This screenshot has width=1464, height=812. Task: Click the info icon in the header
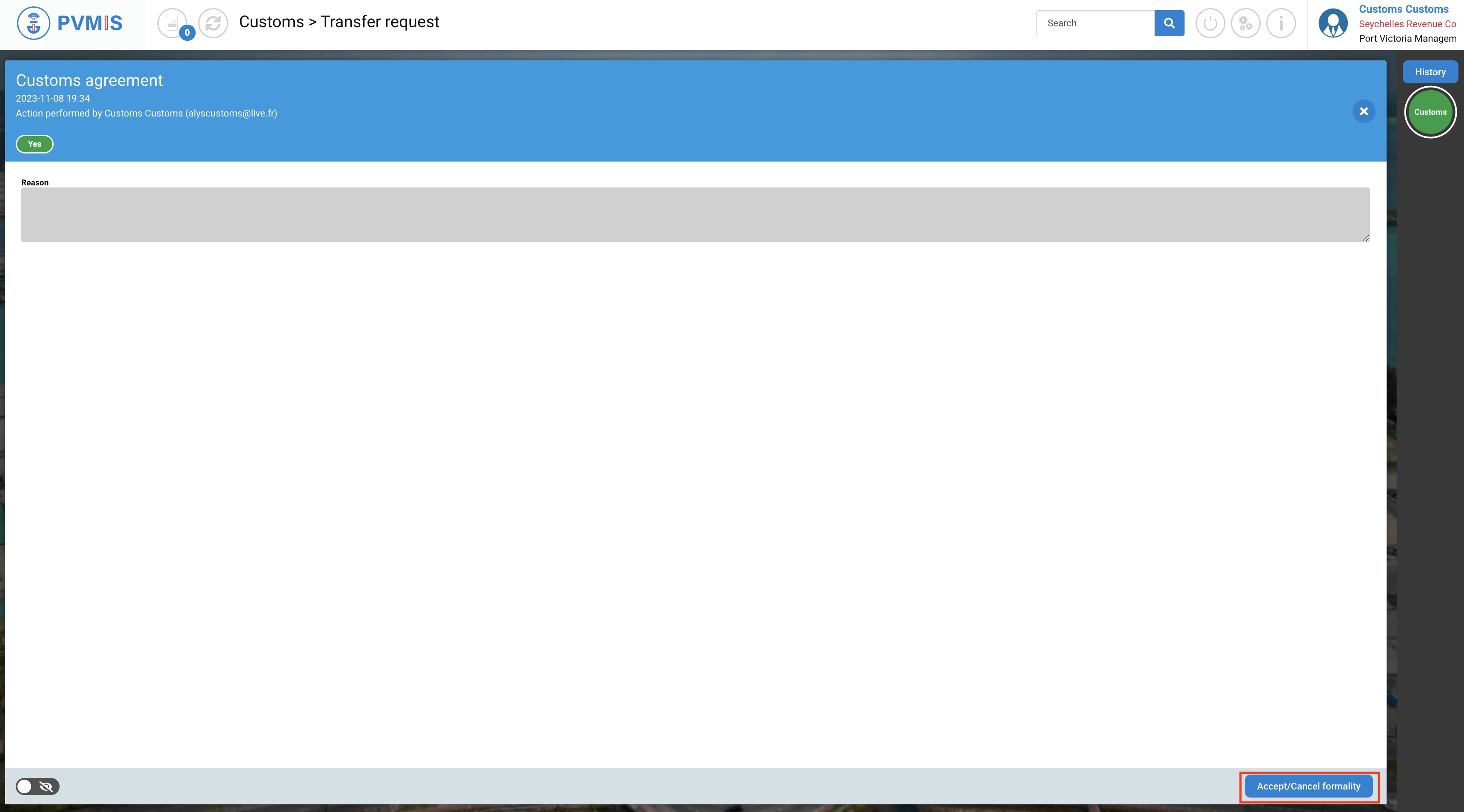tap(1280, 23)
